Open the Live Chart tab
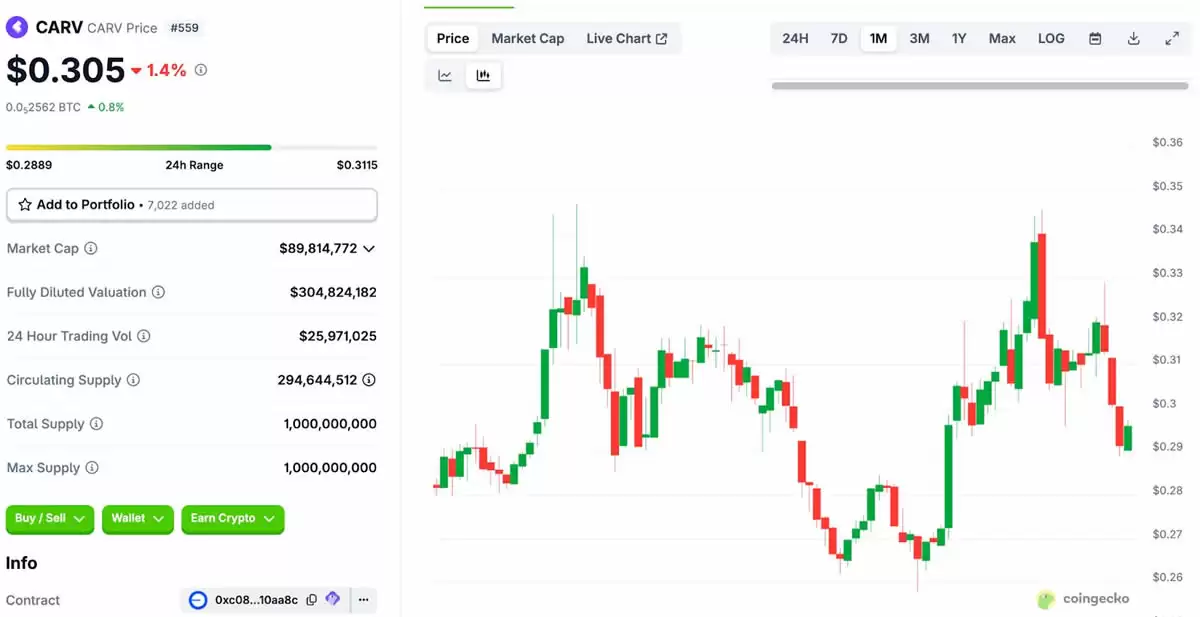 [x=620, y=38]
